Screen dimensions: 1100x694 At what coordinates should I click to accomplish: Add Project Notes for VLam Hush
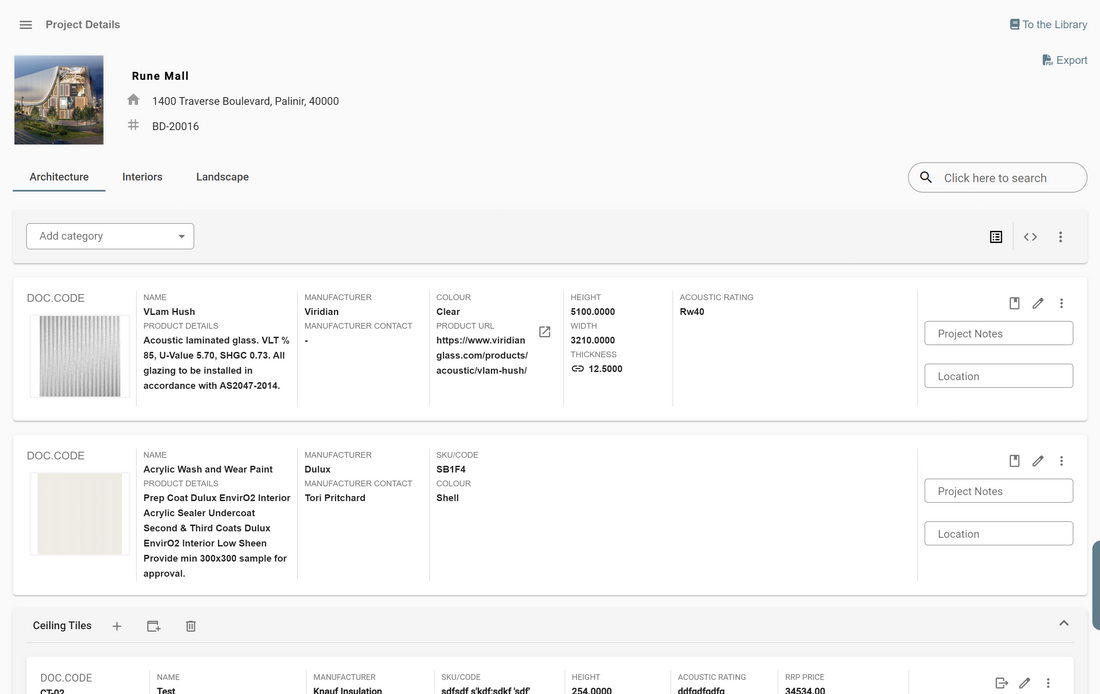[998, 332]
